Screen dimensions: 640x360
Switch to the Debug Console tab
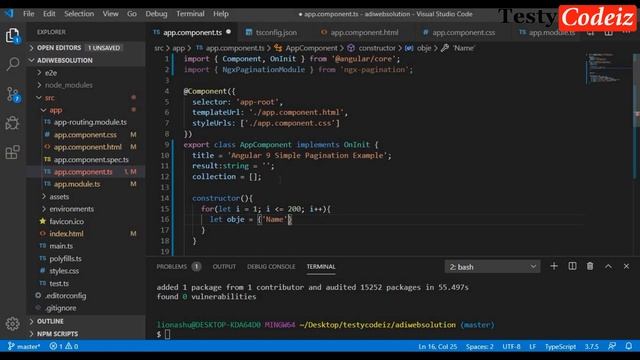coord(271,267)
